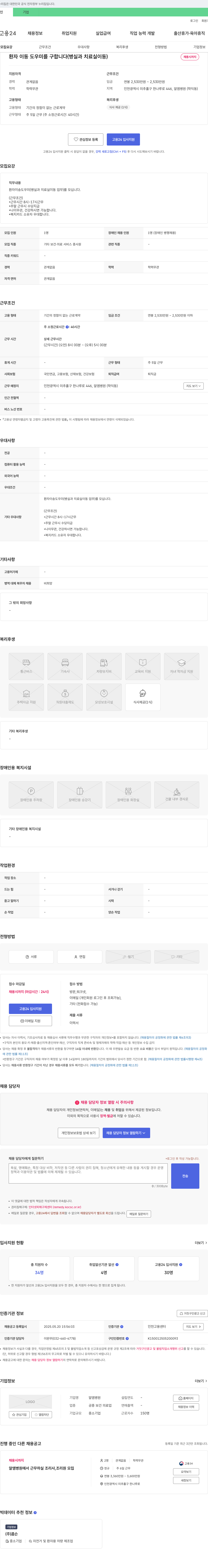Viewport: 208px width, 1568px height.
Task: Open the 취업지원 menu
Action: [x=69, y=34]
